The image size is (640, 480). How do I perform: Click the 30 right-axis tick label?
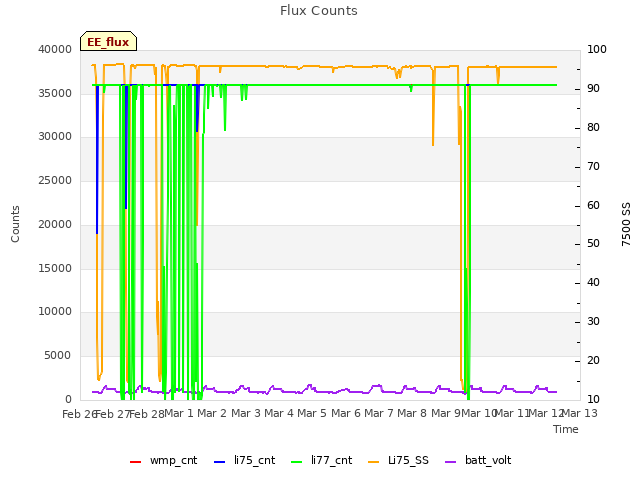[593, 322]
